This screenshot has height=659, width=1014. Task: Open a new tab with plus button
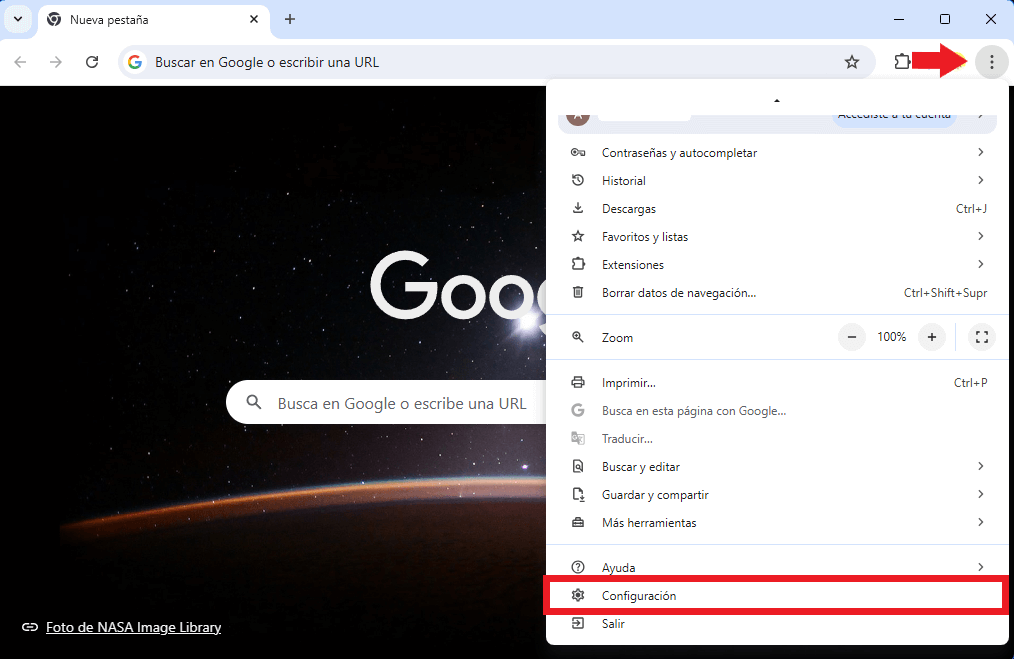click(290, 19)
